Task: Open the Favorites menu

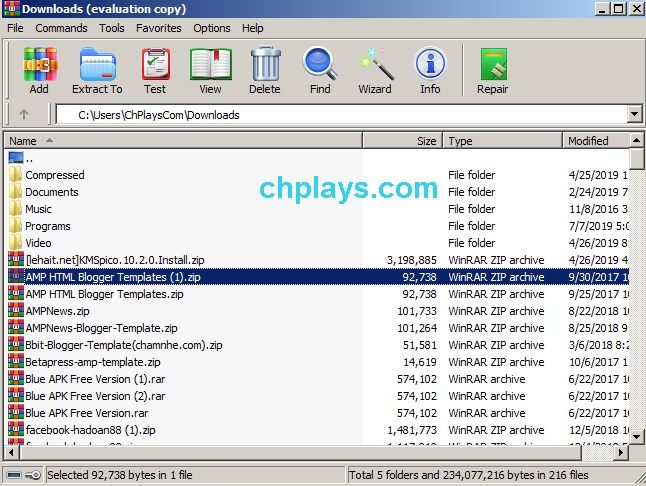Action: pos(159,28)
